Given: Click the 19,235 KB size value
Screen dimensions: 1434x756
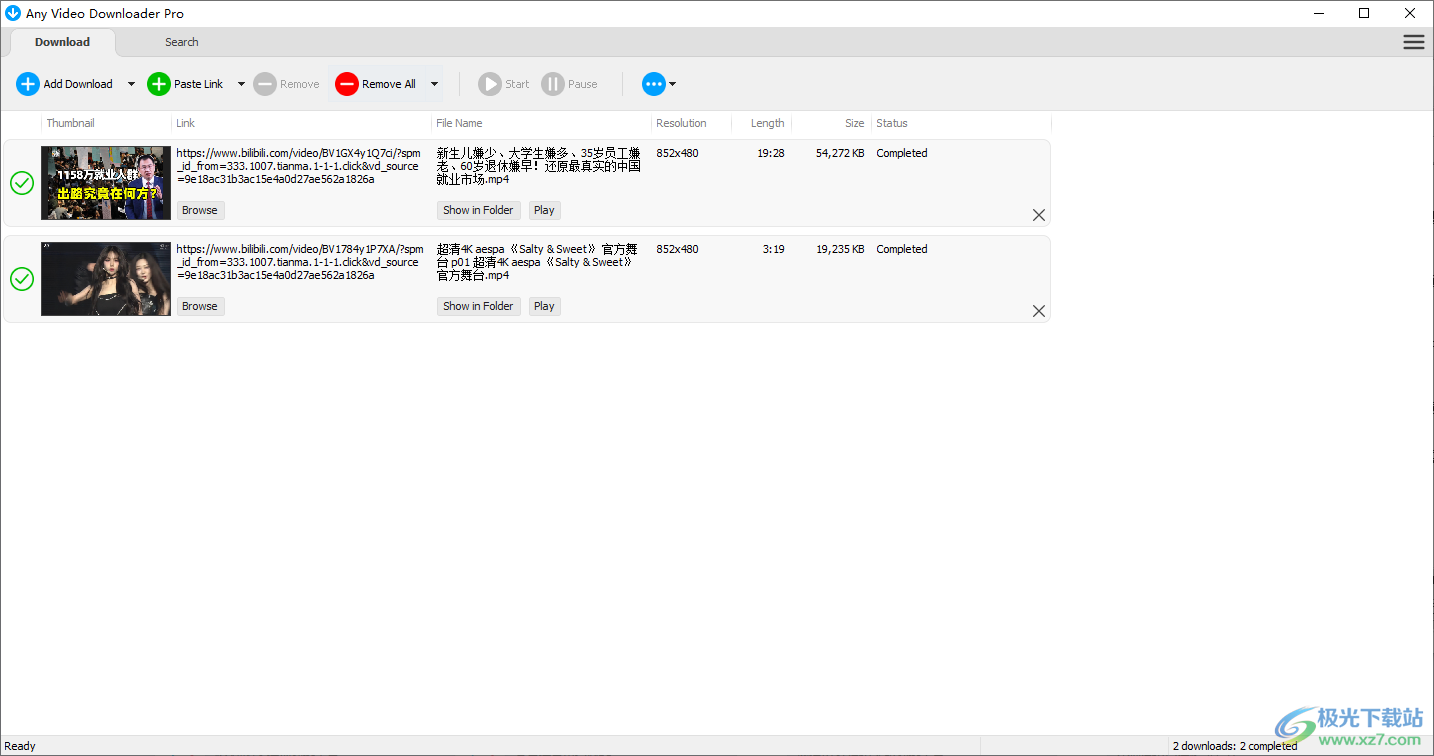Looking at the screenshot, I should [x=840, y=249].
